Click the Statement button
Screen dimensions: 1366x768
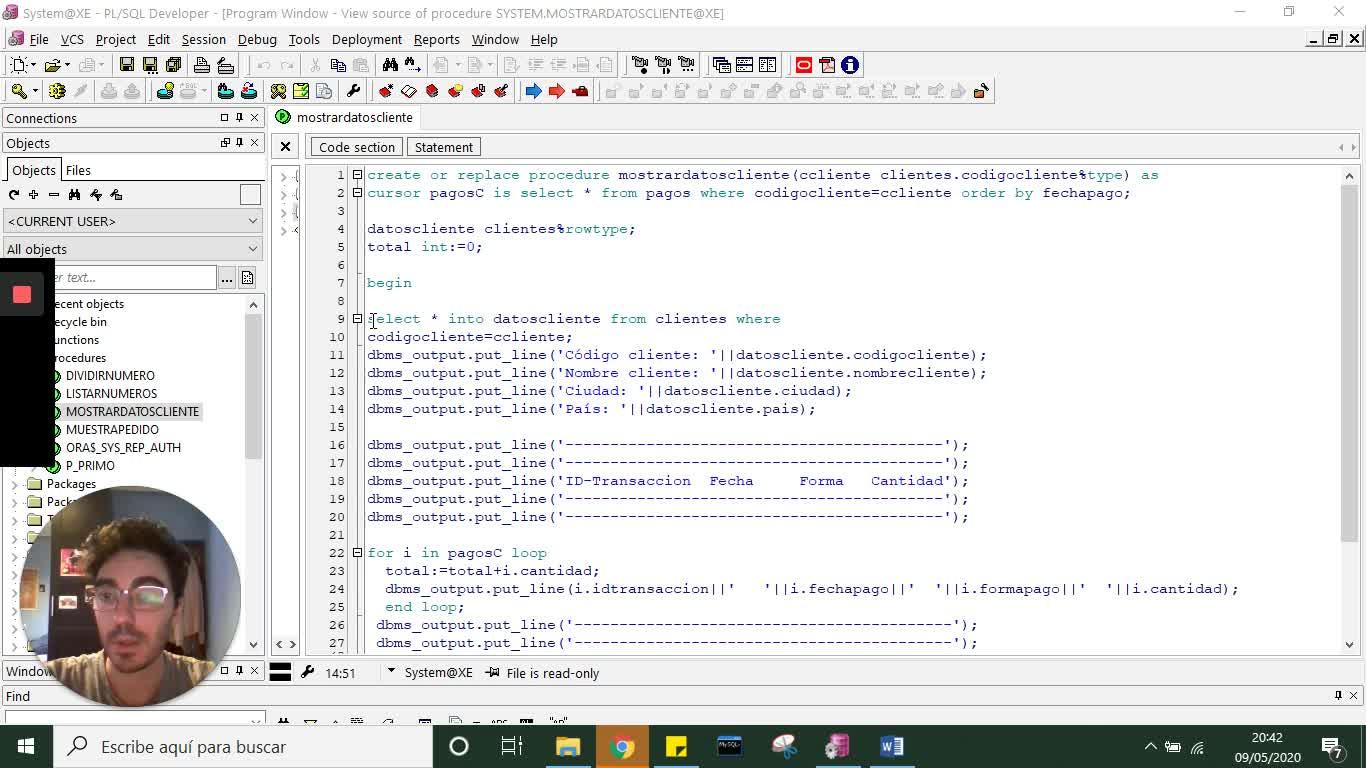(x=443, y=147)
